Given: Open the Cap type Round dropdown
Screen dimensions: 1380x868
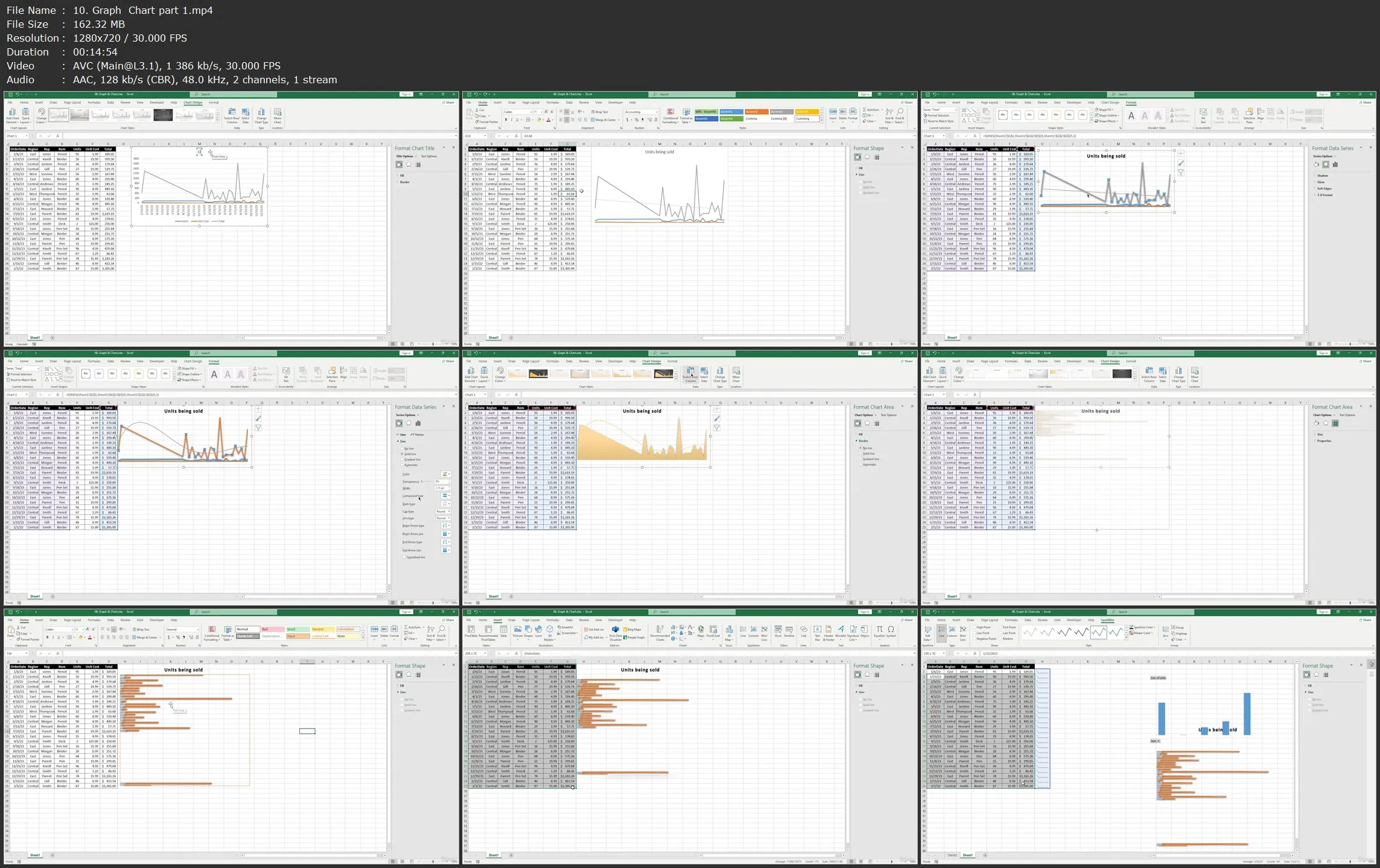Looking at the screenshot, I should (443, 512).
